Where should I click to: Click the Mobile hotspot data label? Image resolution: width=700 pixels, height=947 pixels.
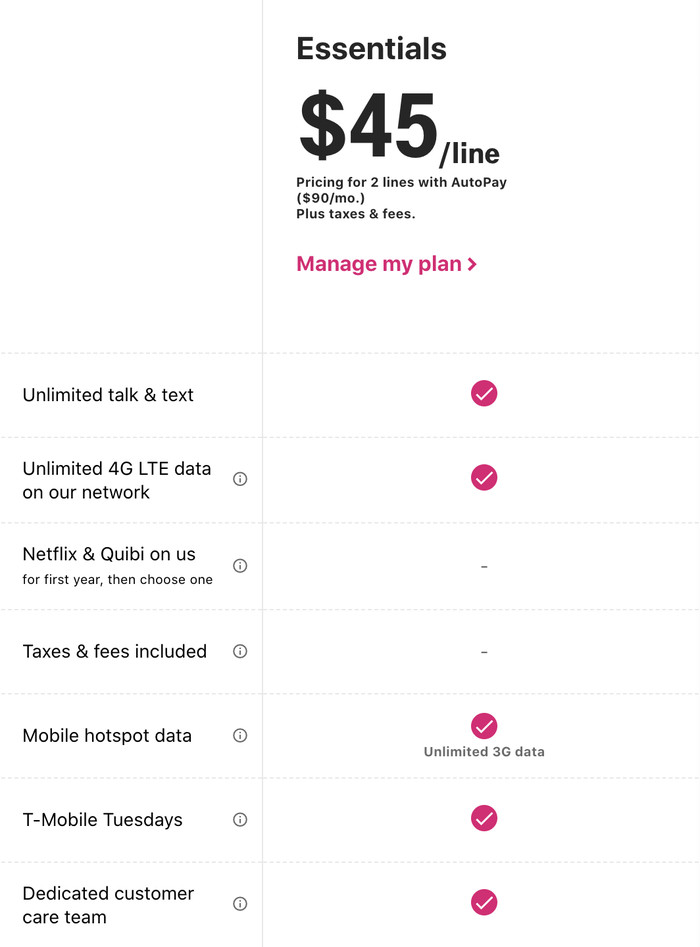(x=107, y=736)
